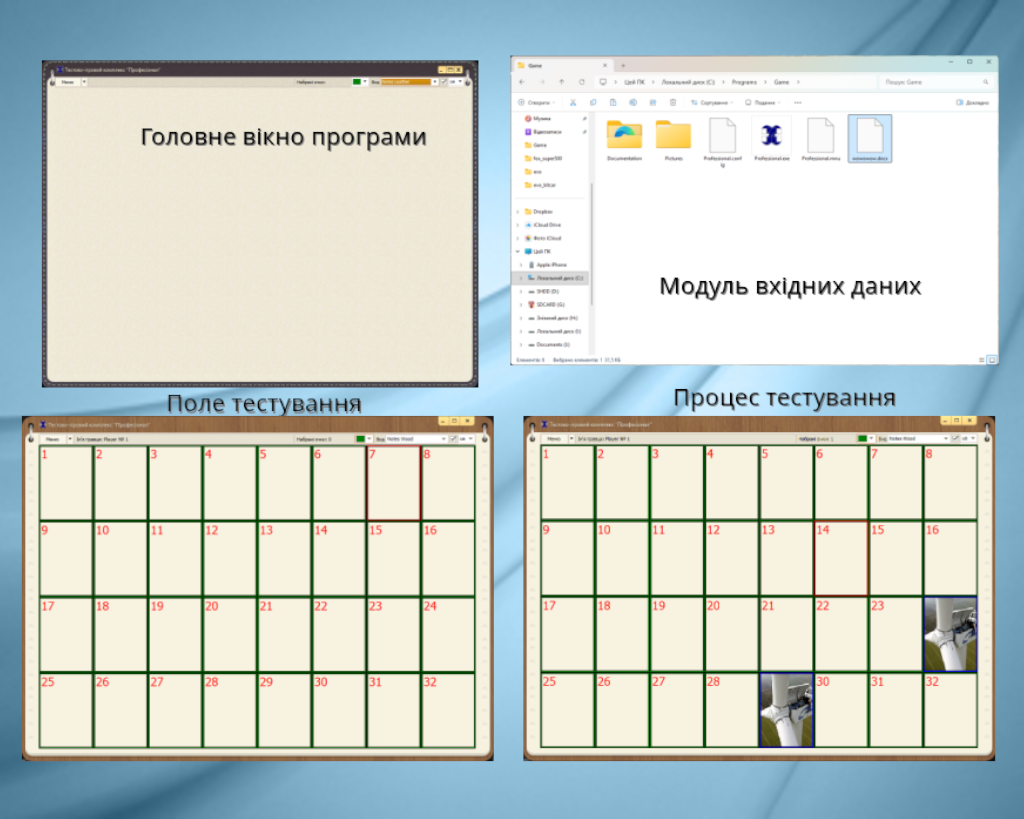Screen dimensions: 1024x819
Task: Open Музика in Explorer quick access
Action: [538, 119]
